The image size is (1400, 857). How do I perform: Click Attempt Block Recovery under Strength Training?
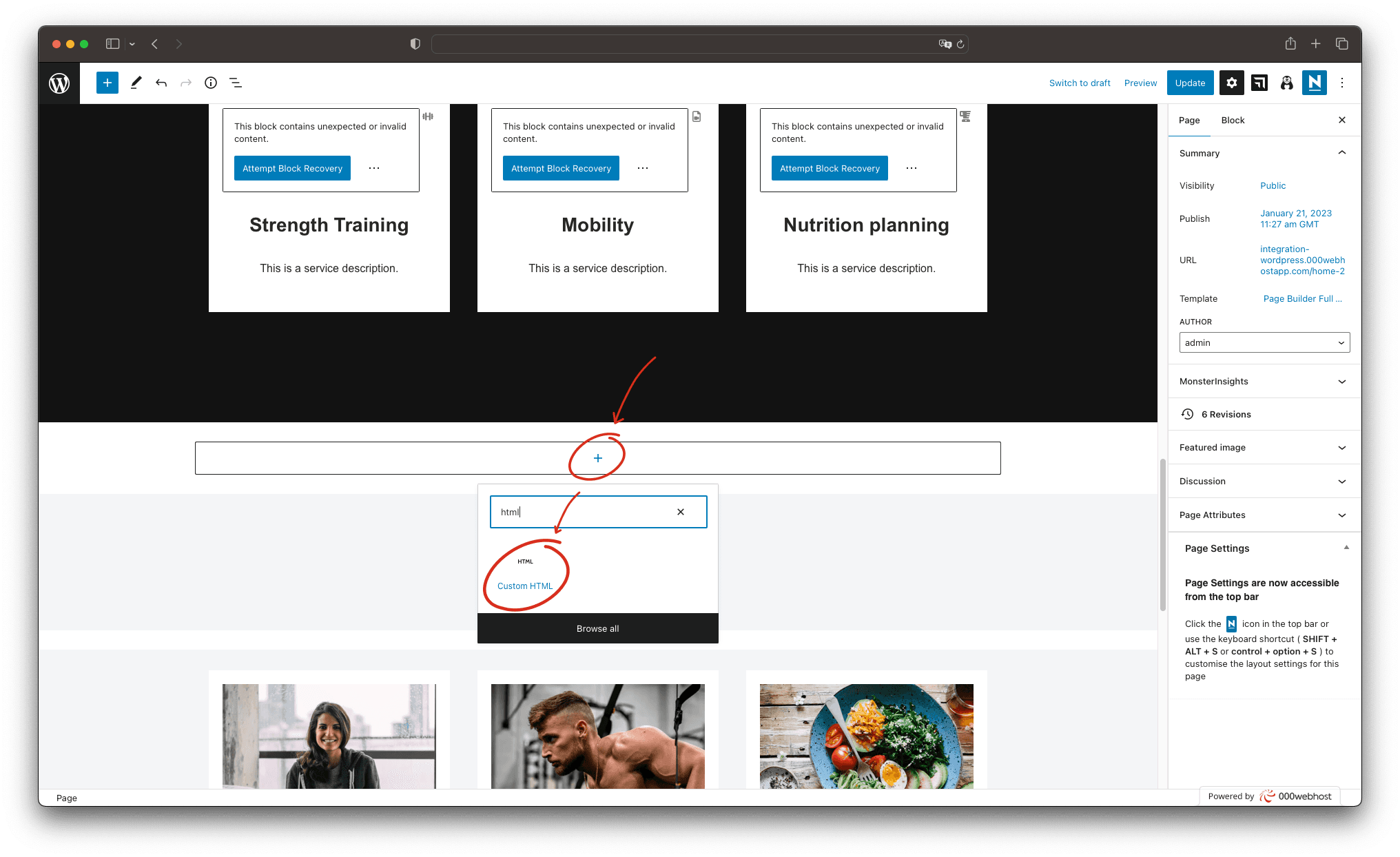[291, 168]
